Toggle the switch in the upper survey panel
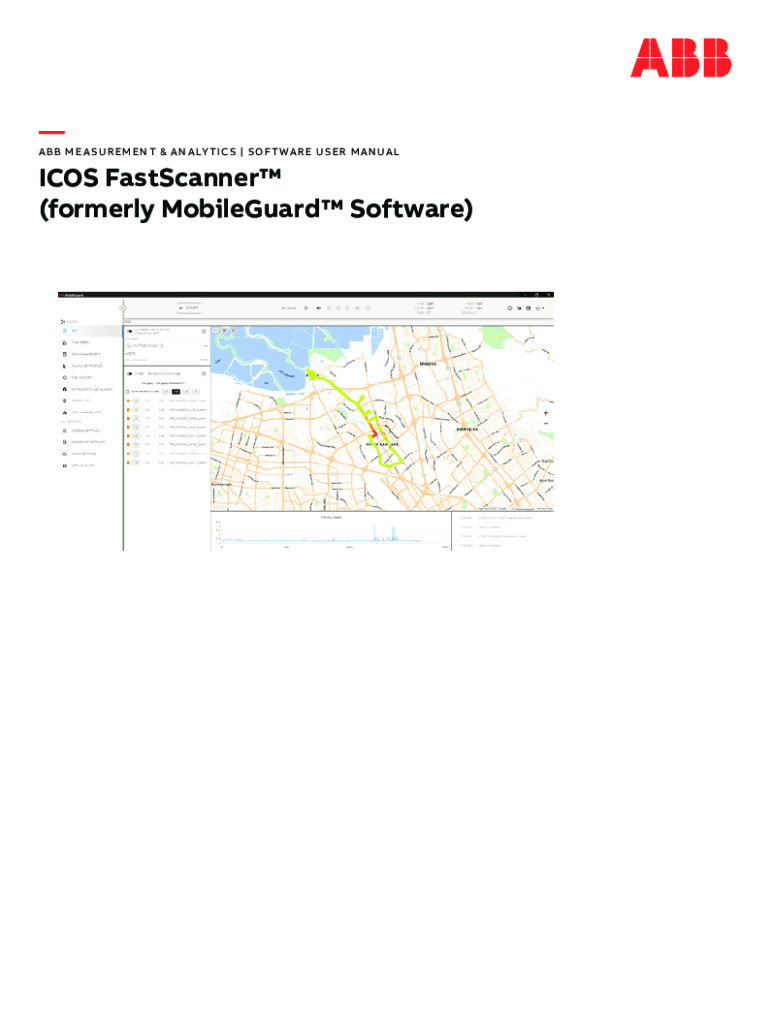Image resolution: width=770 pixels, height=1024 pixels. click(x=130, y=330)
